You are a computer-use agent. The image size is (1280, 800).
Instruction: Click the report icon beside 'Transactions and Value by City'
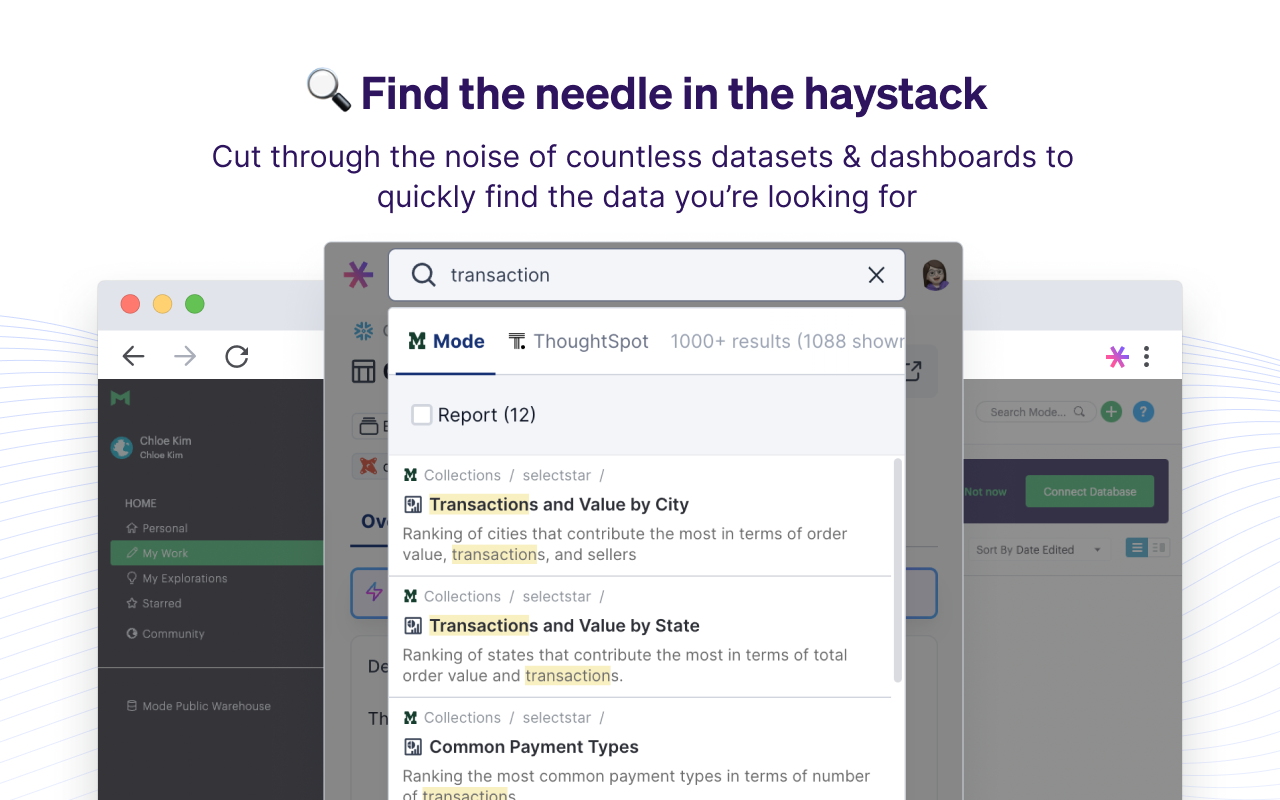(x=413, y=505)
